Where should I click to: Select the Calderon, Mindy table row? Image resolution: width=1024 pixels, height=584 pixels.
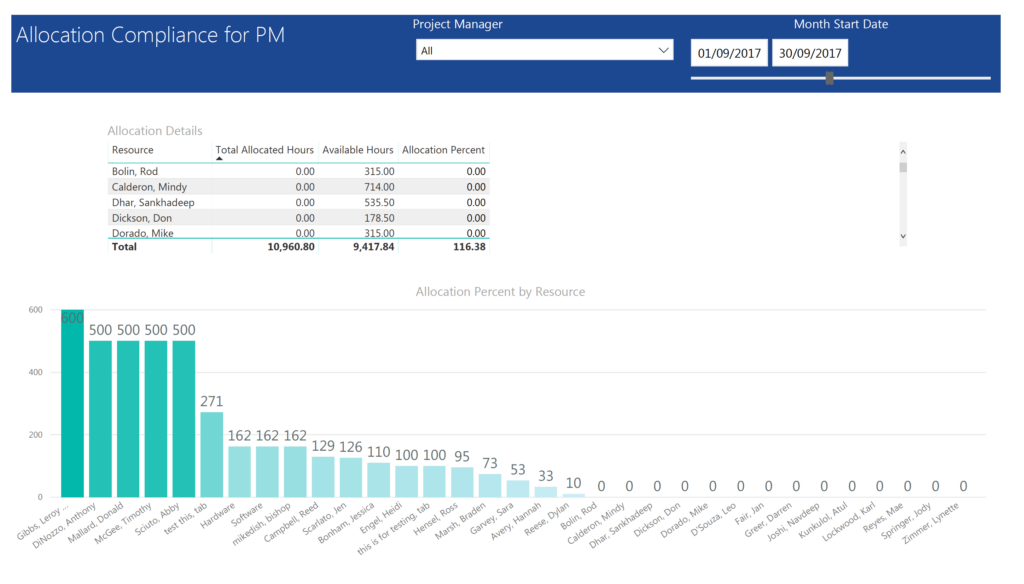pyautogui.click(x=250, y=186)
